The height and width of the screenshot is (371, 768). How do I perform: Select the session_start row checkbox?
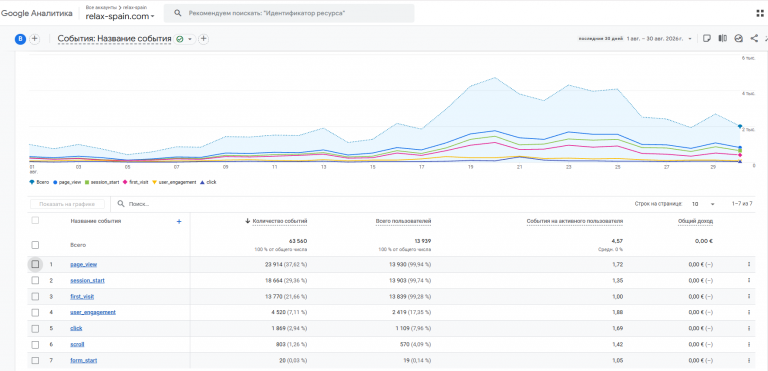coord(35,280)
